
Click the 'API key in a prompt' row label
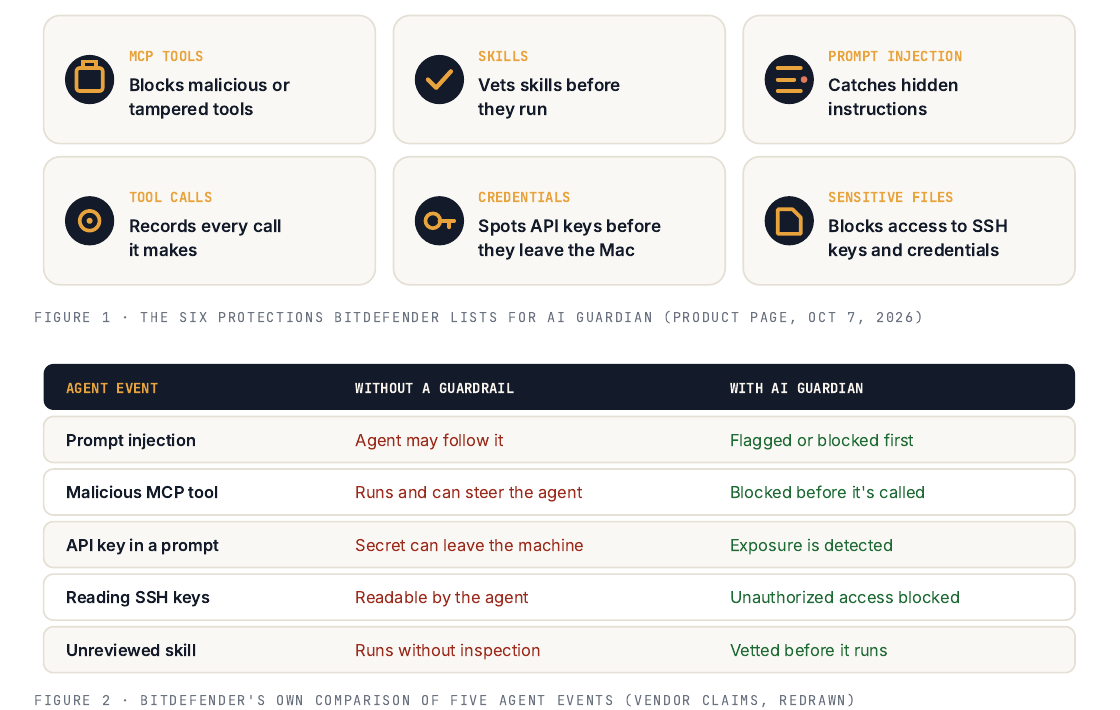(x=142, y=545)
